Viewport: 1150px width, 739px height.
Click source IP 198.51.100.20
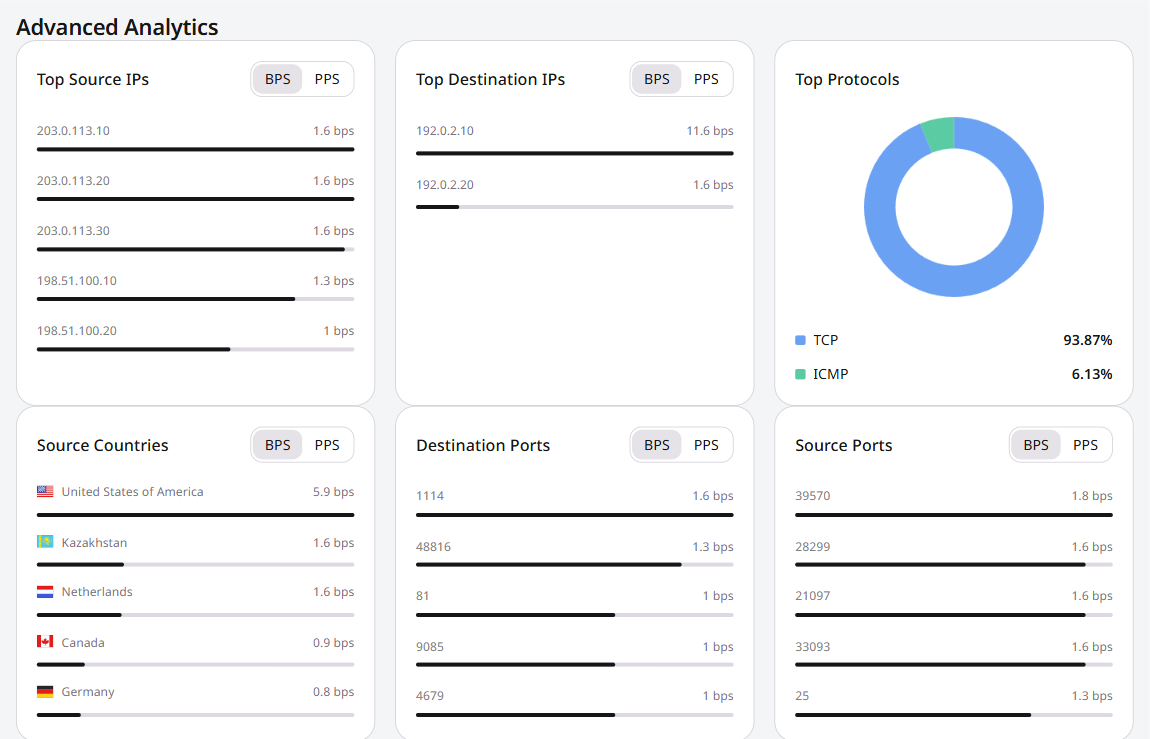pyautogui.click(x=77, y=331)
